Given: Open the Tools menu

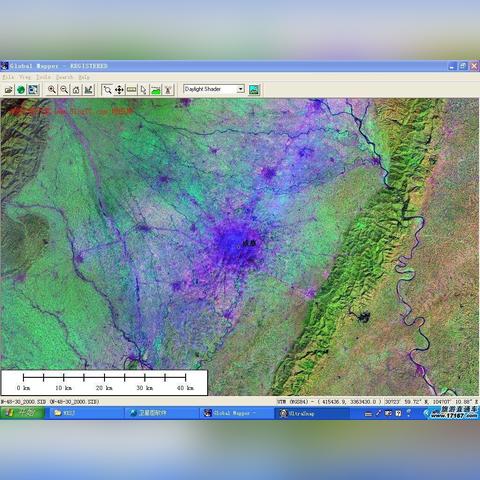Looking at the screenshot, I should coord(44,77).
